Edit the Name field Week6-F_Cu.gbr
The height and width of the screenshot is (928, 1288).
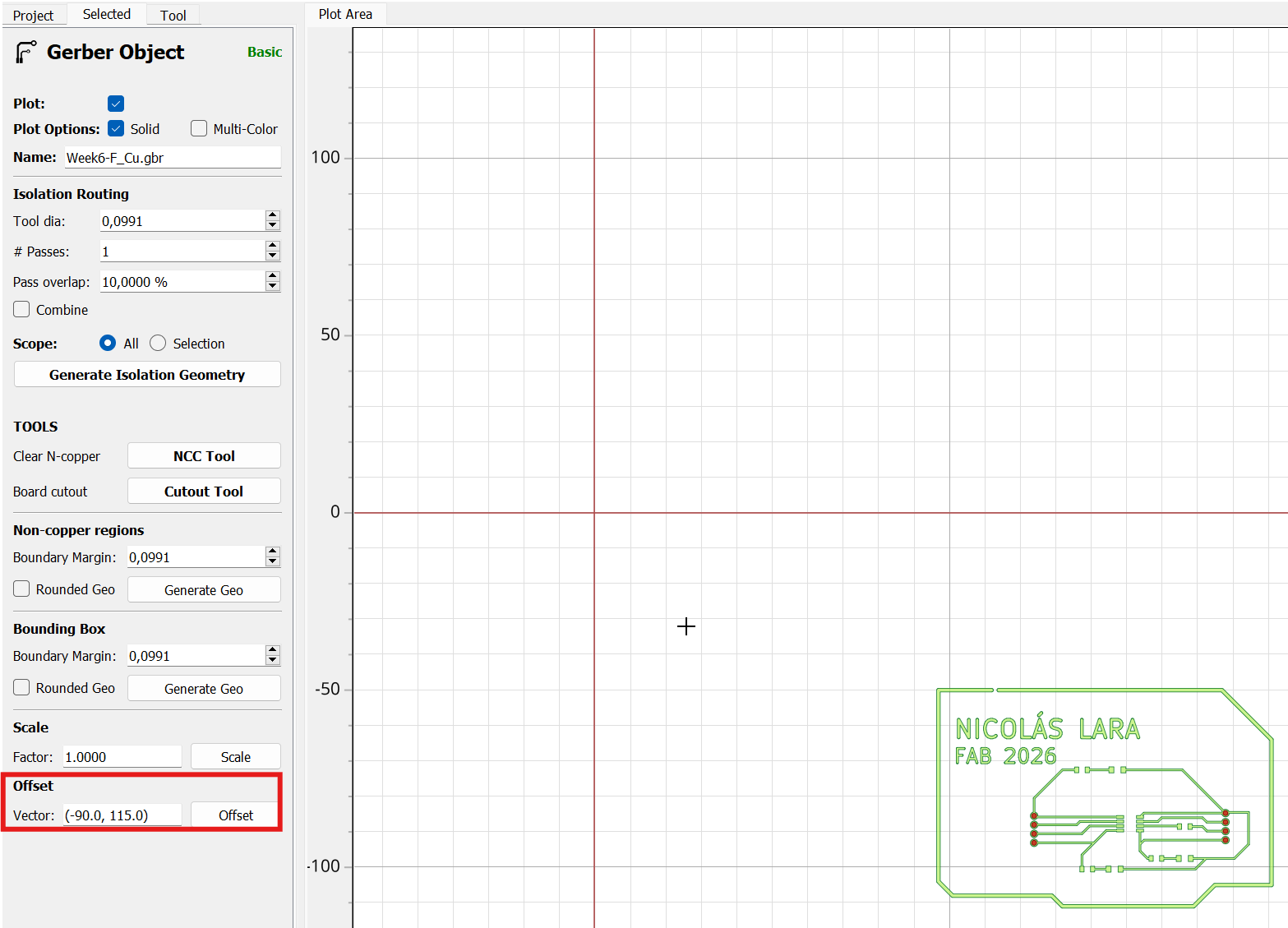[173, 158]
